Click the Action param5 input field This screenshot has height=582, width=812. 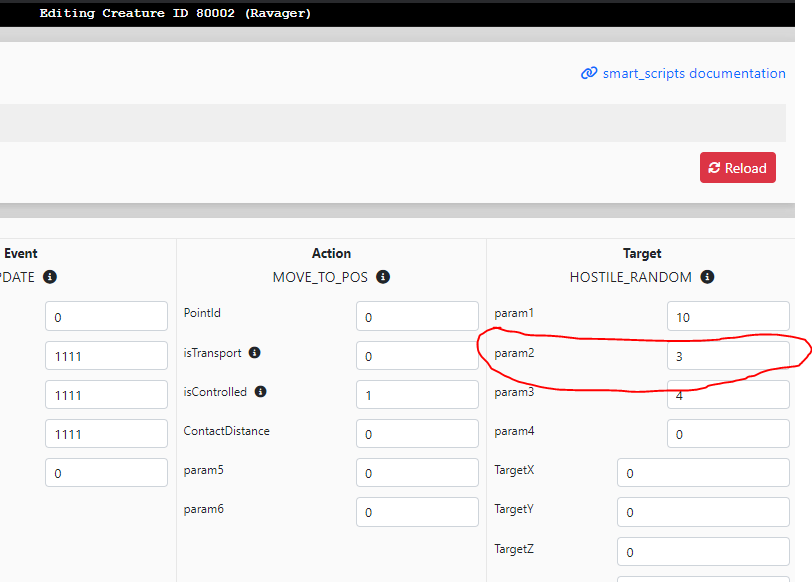(417, 472)
